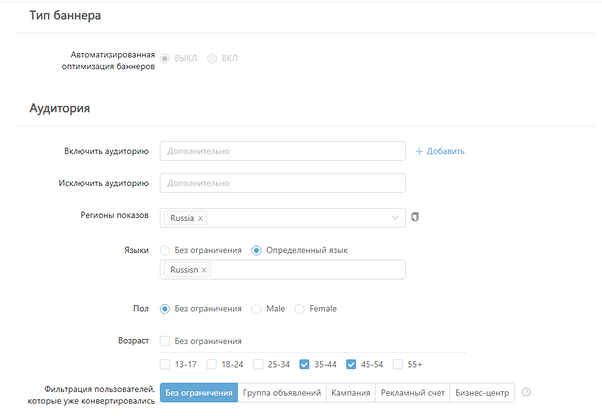Check the 18-24 age group

pyautogui.click(x=212, y=364)
